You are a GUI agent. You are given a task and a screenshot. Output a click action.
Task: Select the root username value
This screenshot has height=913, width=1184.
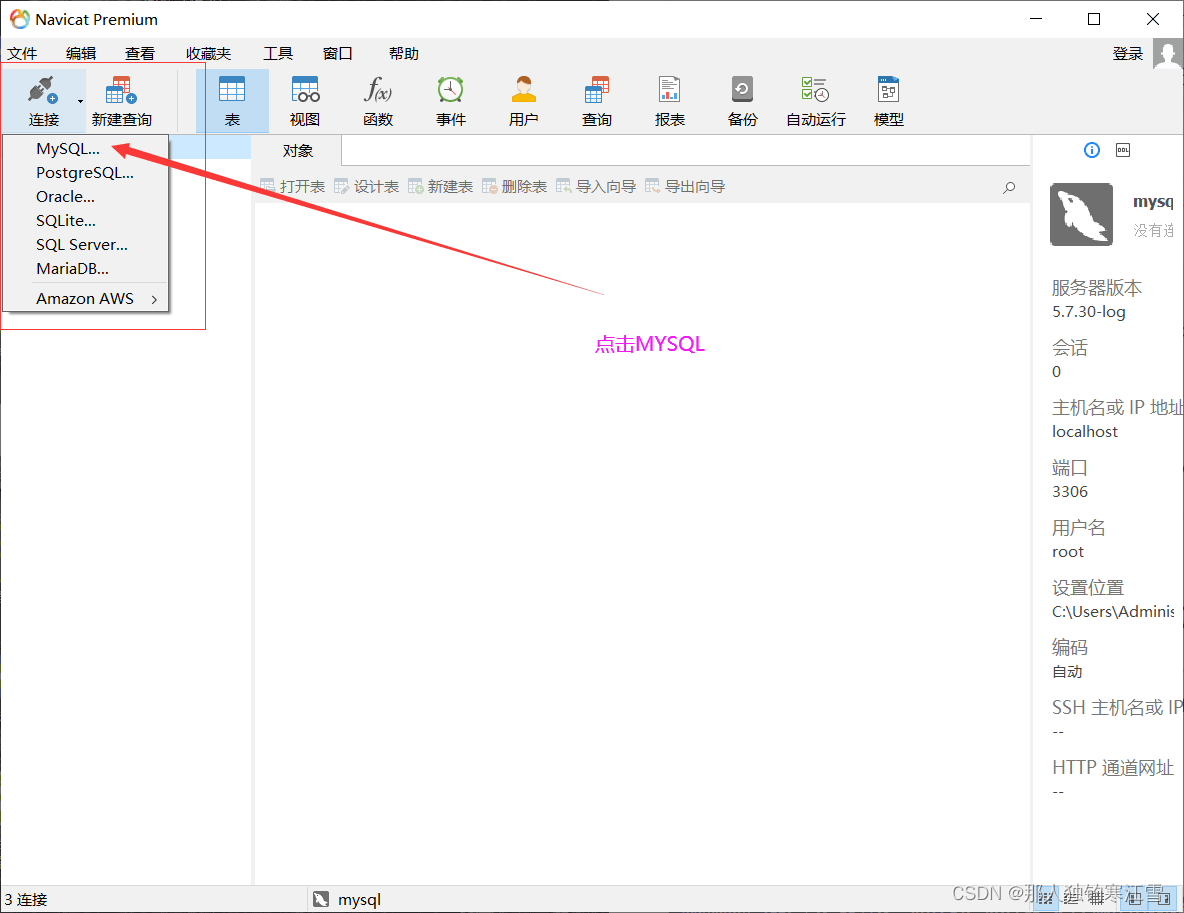(1068, 552)
